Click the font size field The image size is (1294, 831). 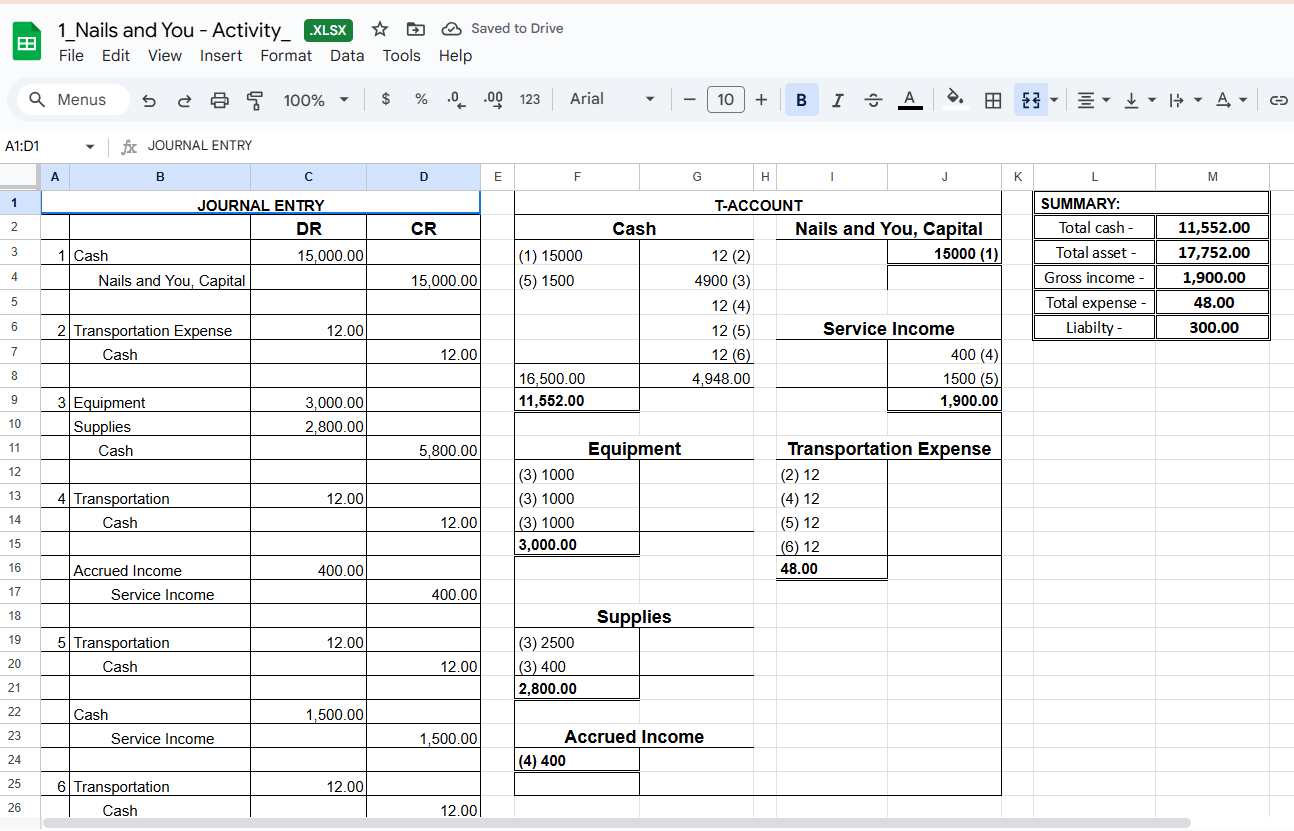click(725, 99)
